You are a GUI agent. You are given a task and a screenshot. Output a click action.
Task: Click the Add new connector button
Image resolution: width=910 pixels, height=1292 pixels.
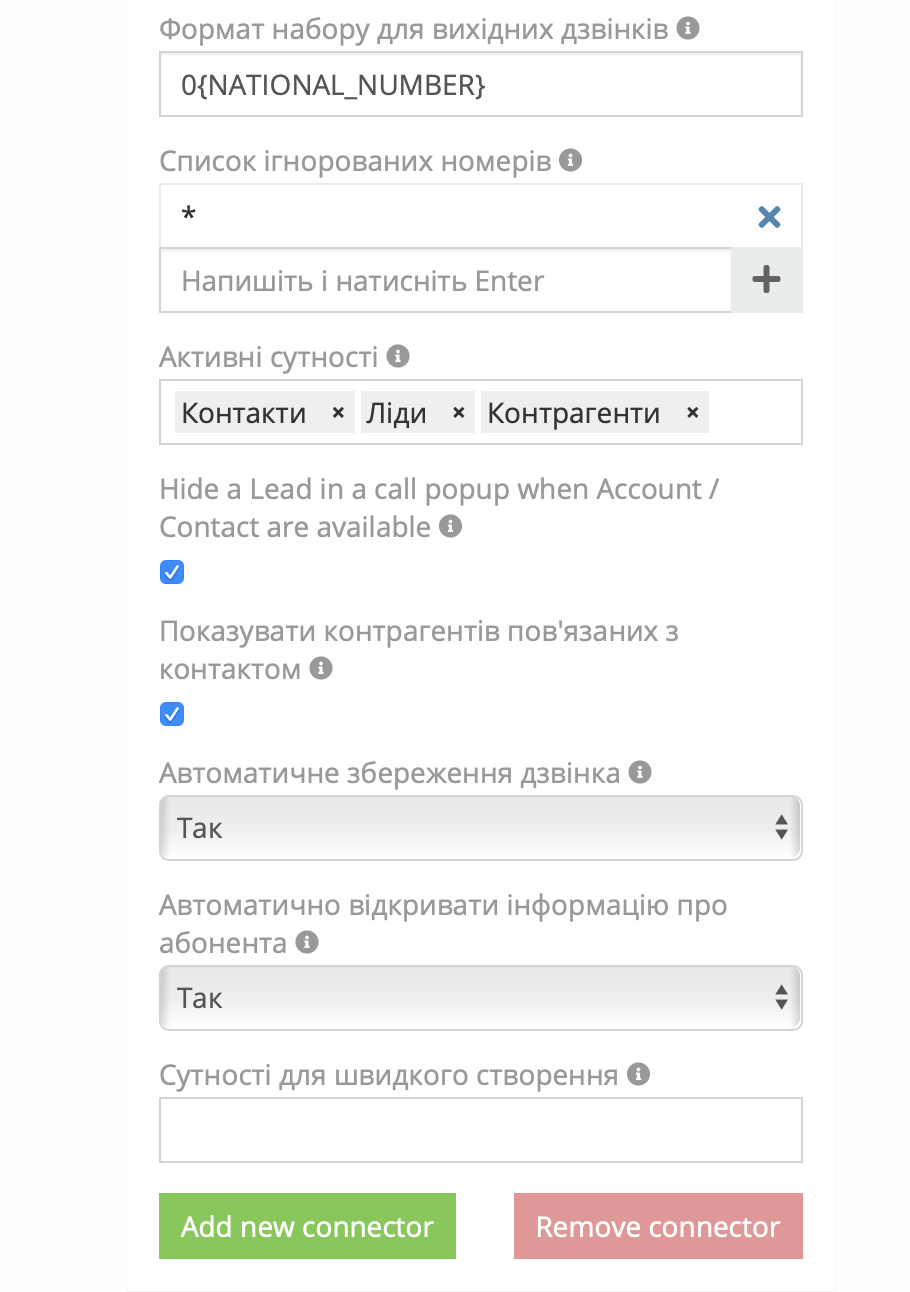(x=307, y=1226)
